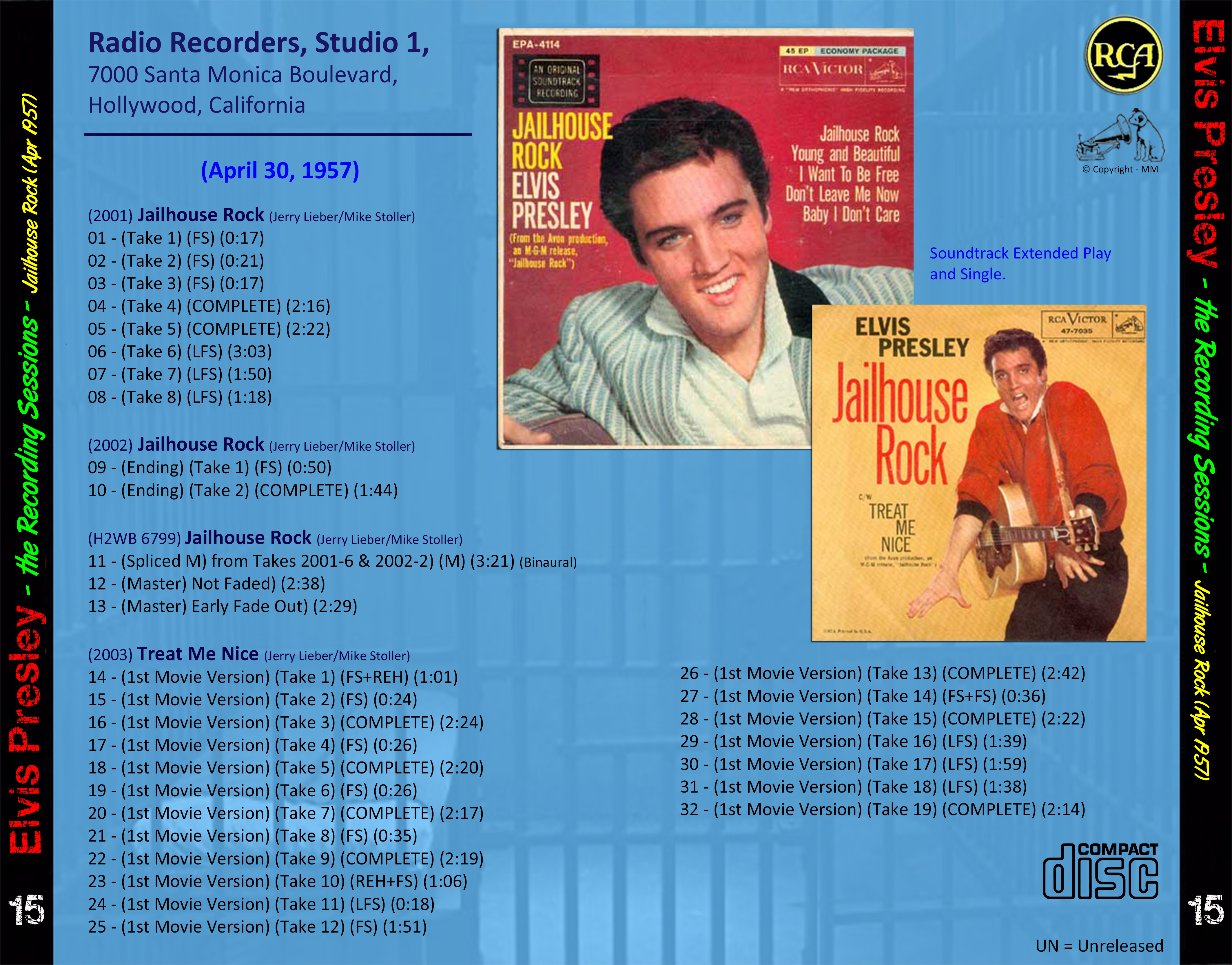The width and height of the screenshot is (1232, 965).
Task: Click track 05 - (Take 5) (COMPLETE) (2:22)
Action: (209, 329)
